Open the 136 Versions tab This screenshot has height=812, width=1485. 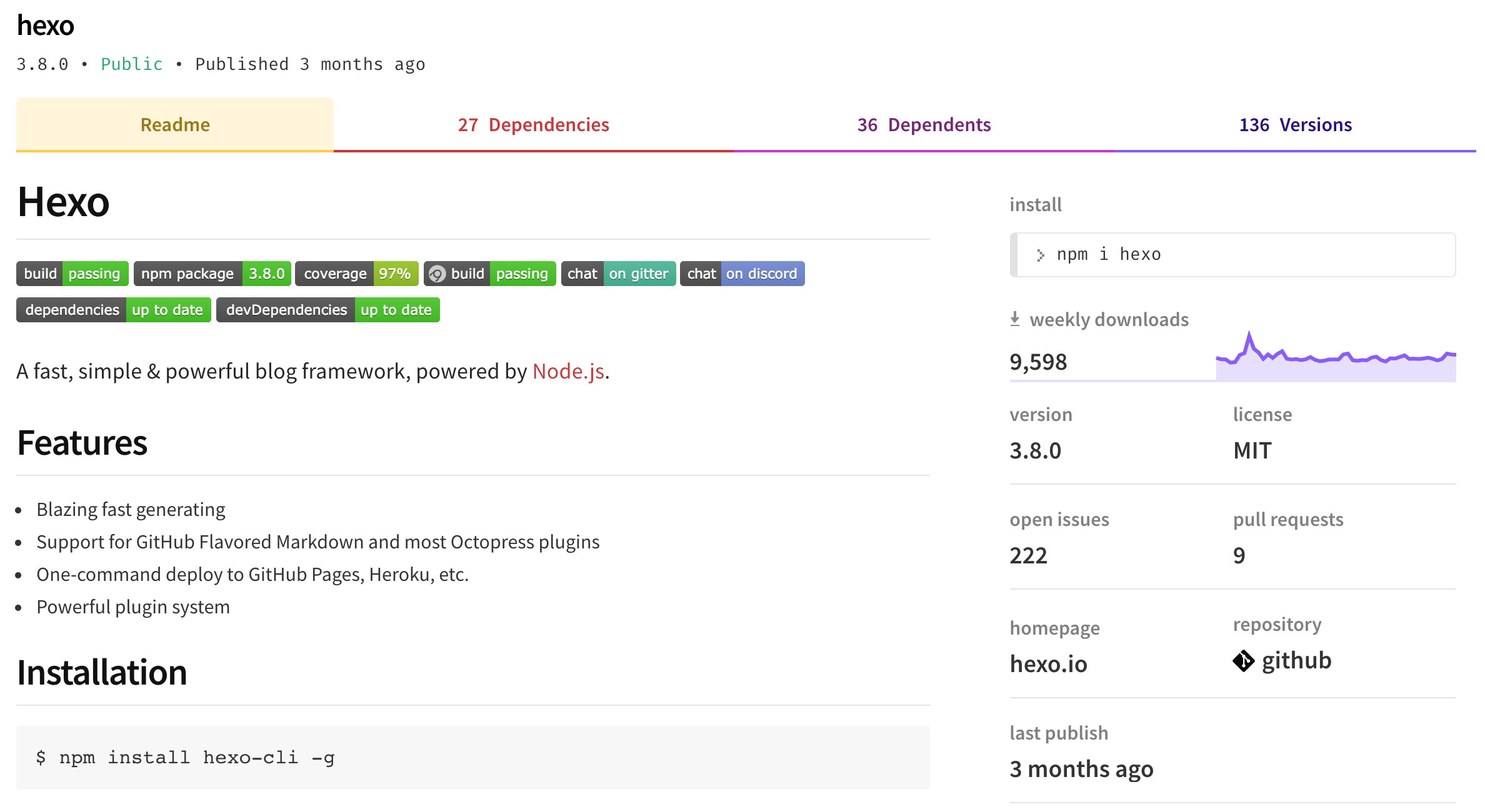(x=1295, y=125)
